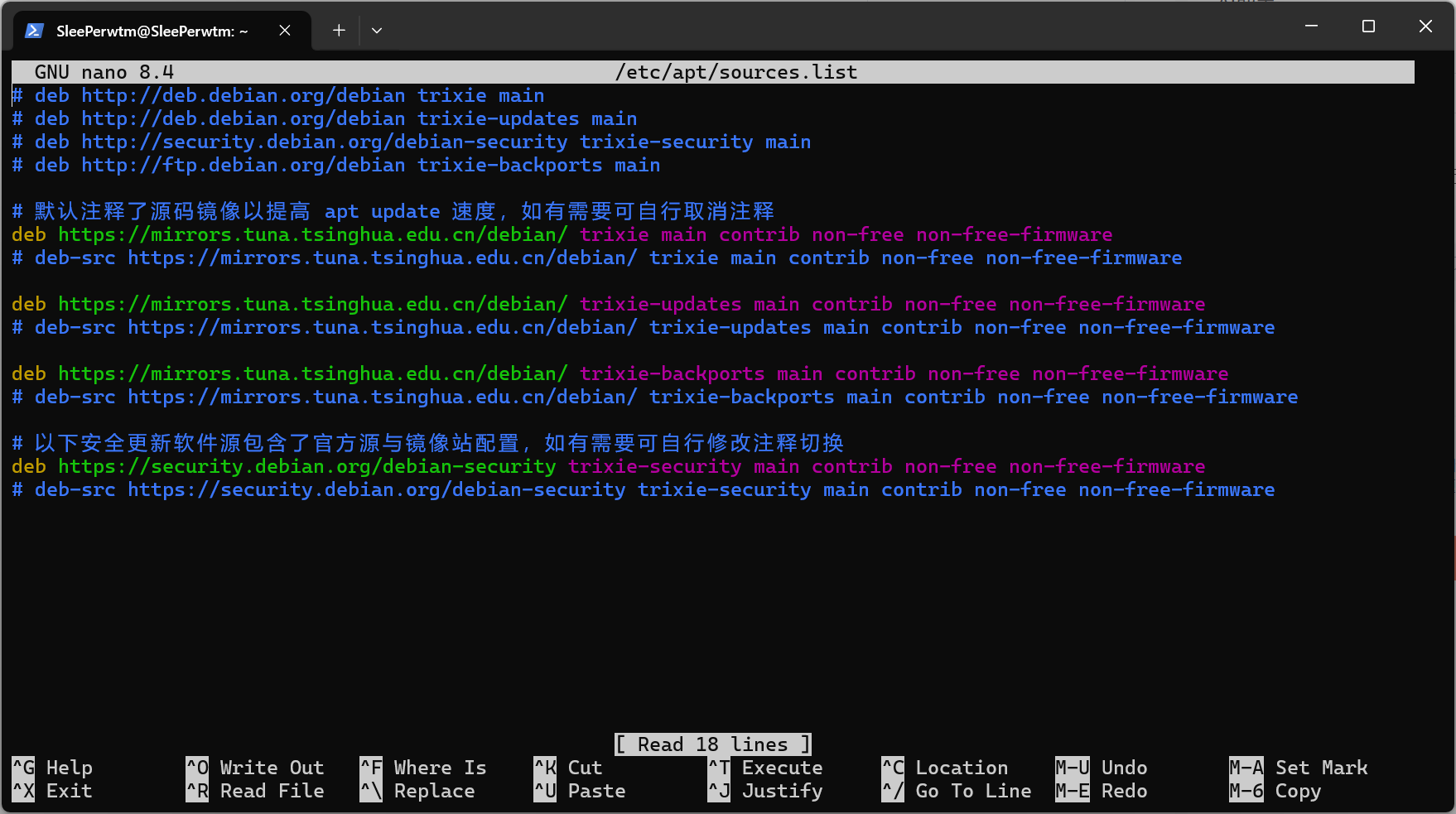Image resolution: width=1456 pixels, height=814 pixels.
Task: Click the Chinese comment containing 'apt update'
Action: tap(393, 211)
